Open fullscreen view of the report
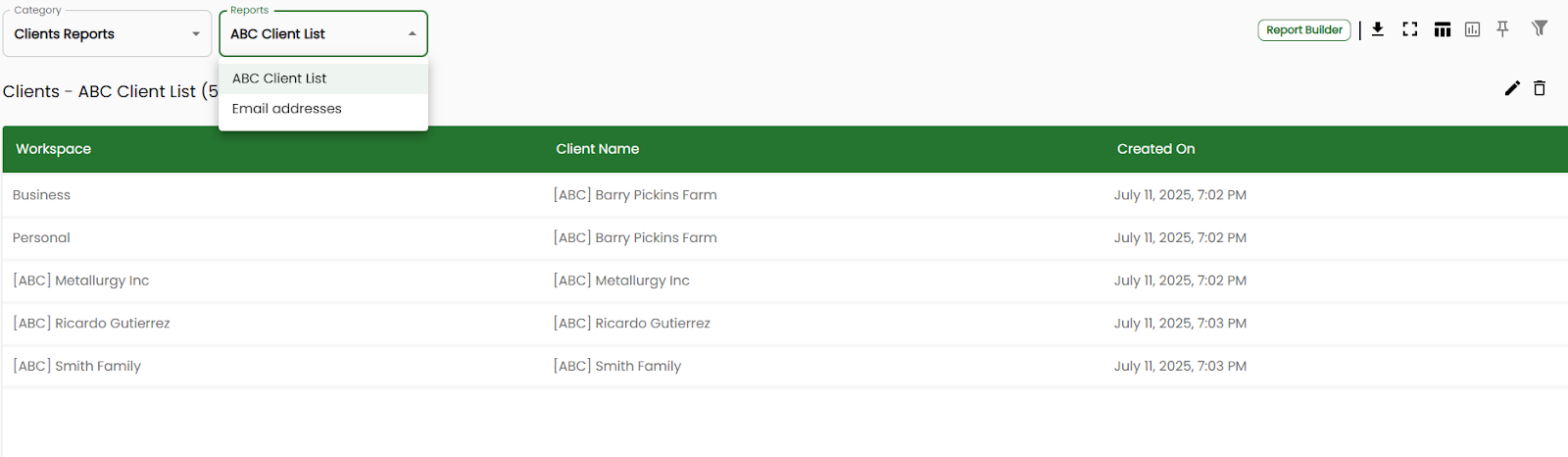 click(1410, 29)
